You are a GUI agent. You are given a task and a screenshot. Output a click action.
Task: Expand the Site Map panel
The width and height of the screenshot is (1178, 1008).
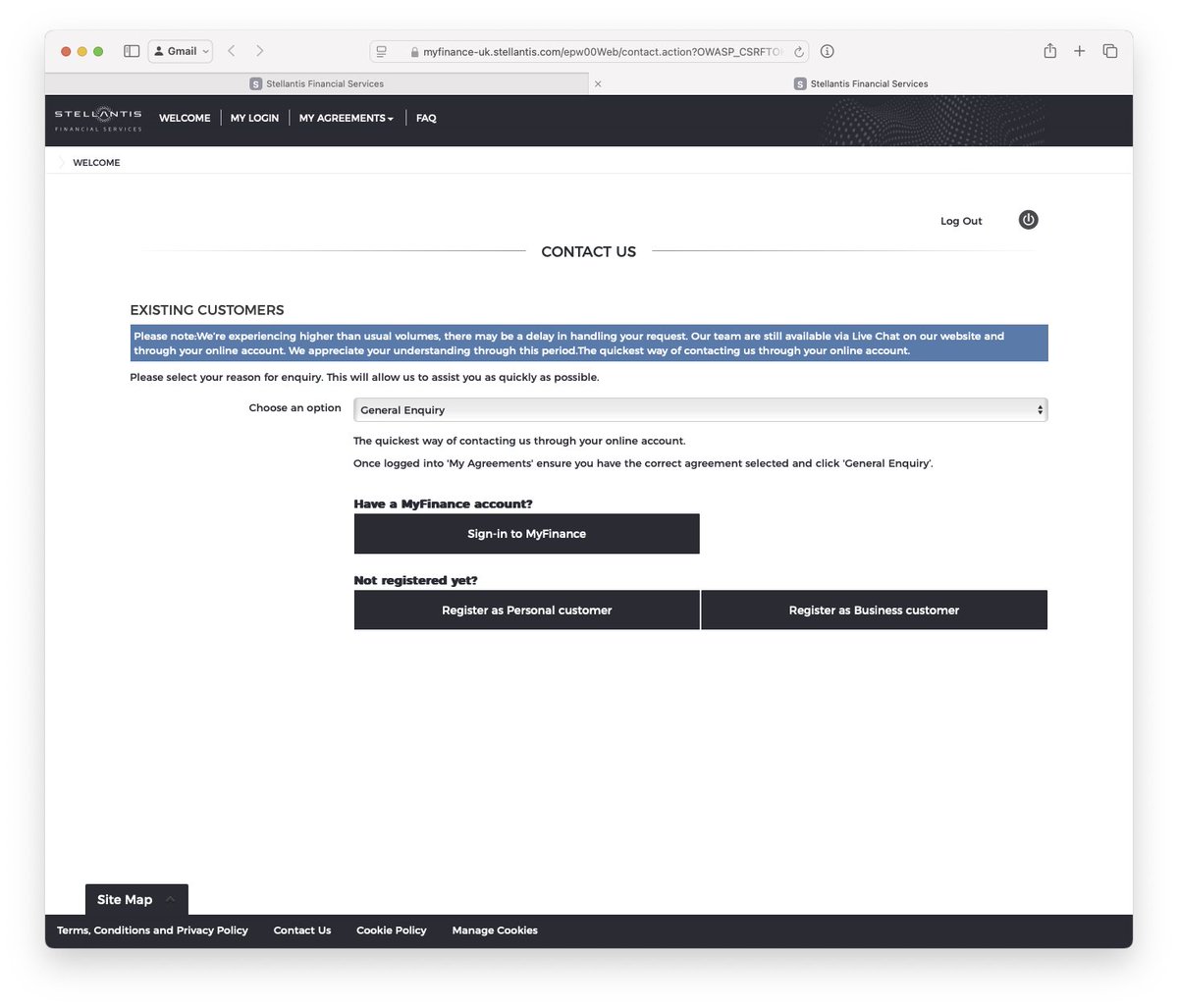(136, 900)
